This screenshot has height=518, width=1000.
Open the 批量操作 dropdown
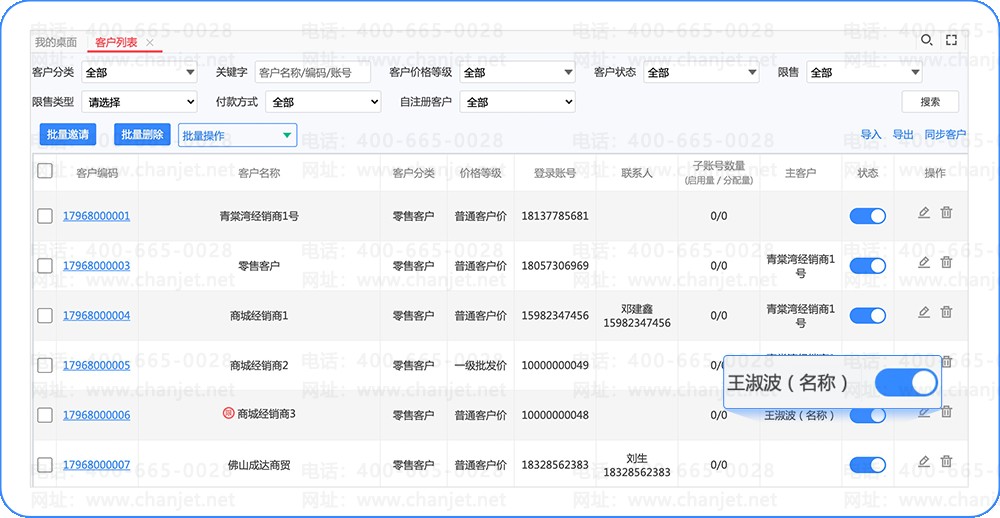coord(237,135)
